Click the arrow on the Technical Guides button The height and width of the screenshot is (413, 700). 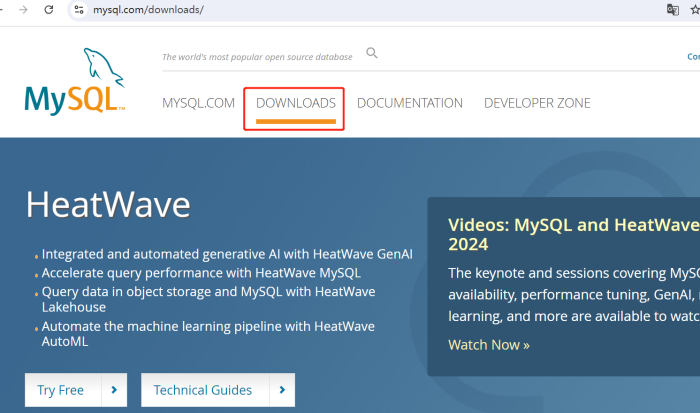coord(283,390)
